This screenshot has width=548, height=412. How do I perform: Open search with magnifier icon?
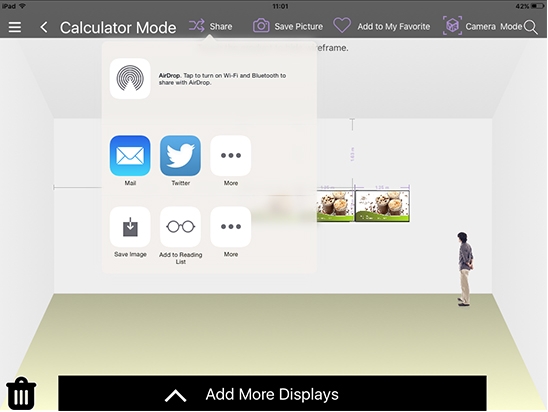(x=531, y=27)
